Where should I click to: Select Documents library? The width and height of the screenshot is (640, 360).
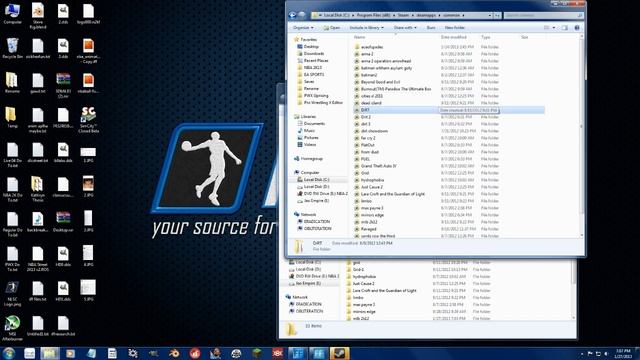pos(314,123)
